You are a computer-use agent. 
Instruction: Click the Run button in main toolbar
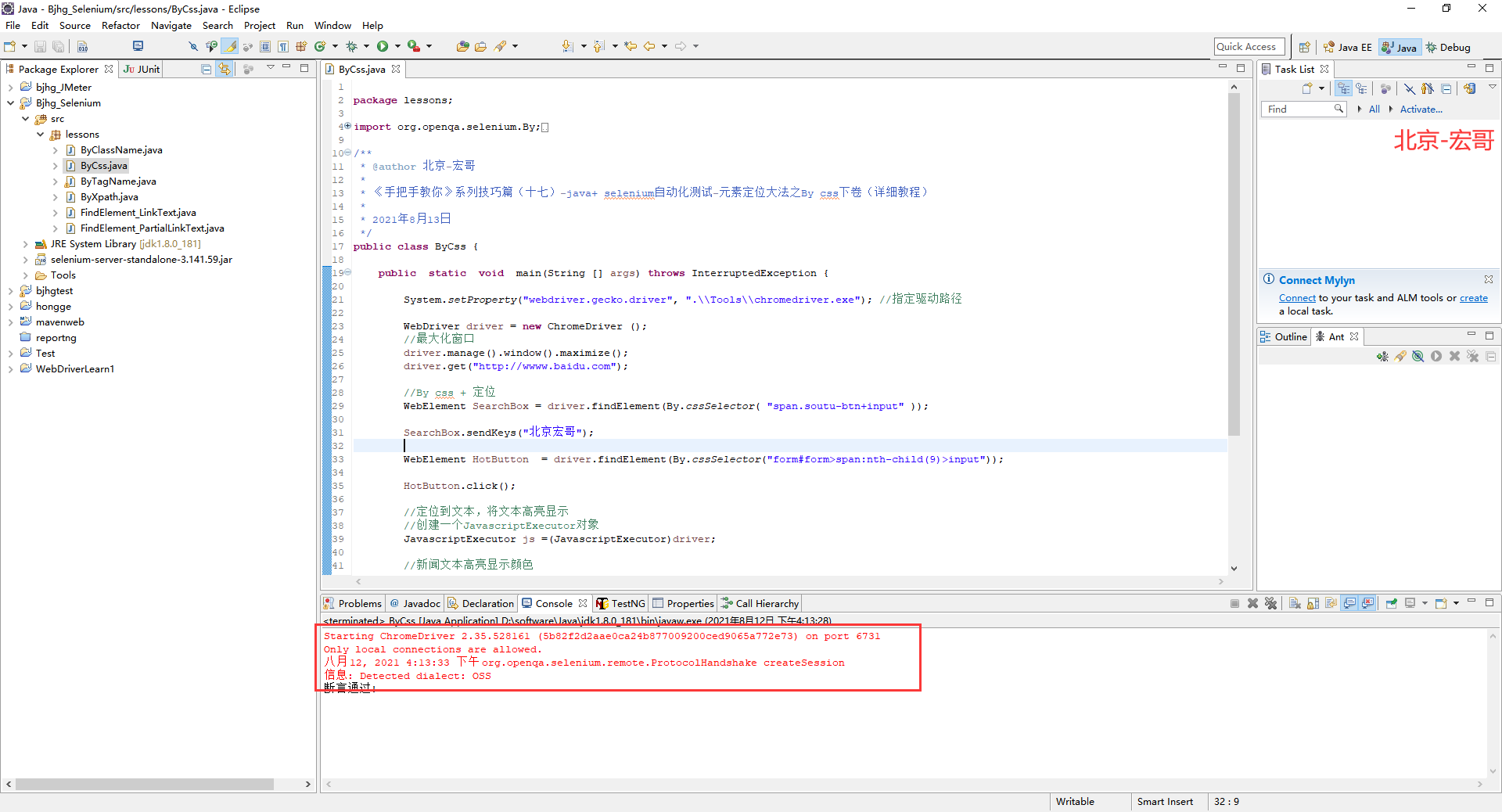tap(383, 47)
